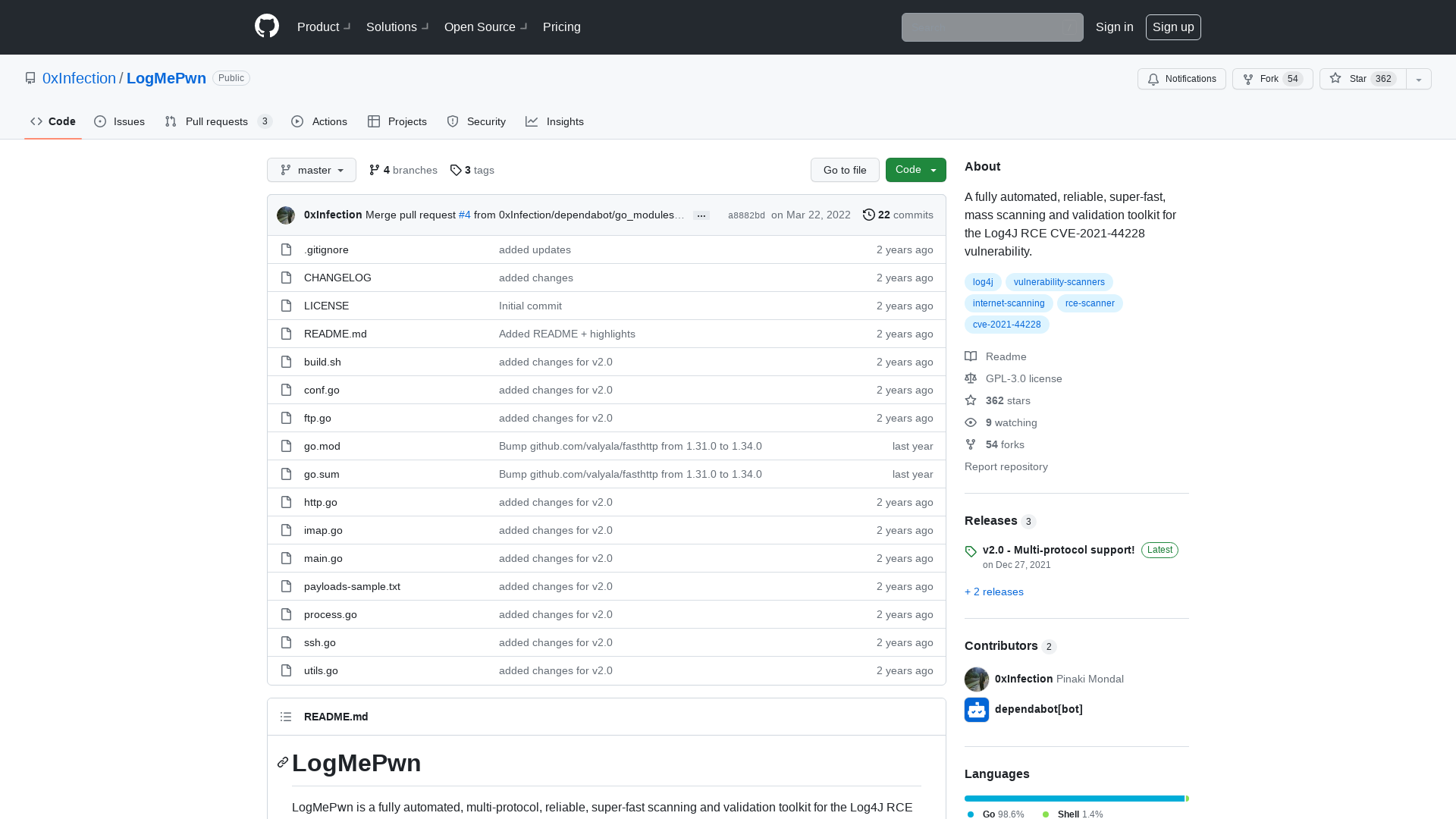
Task: Open 0xInfection's avatar in latest commit row
Action: click(286, 215)
